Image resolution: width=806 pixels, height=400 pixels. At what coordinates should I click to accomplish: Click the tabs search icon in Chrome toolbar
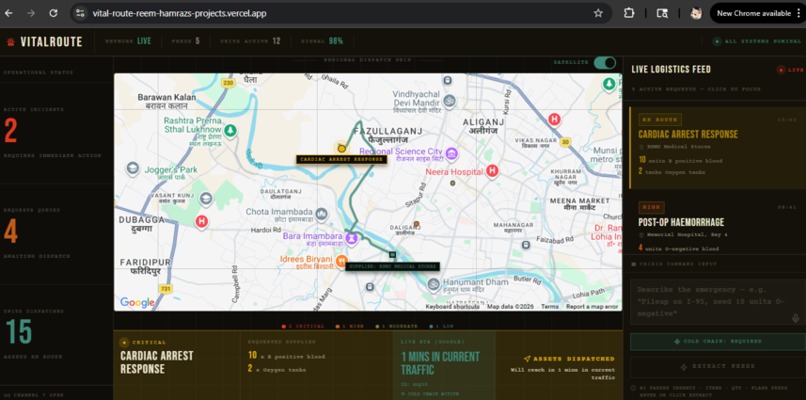pyautogui.click(x=663, y=13)
